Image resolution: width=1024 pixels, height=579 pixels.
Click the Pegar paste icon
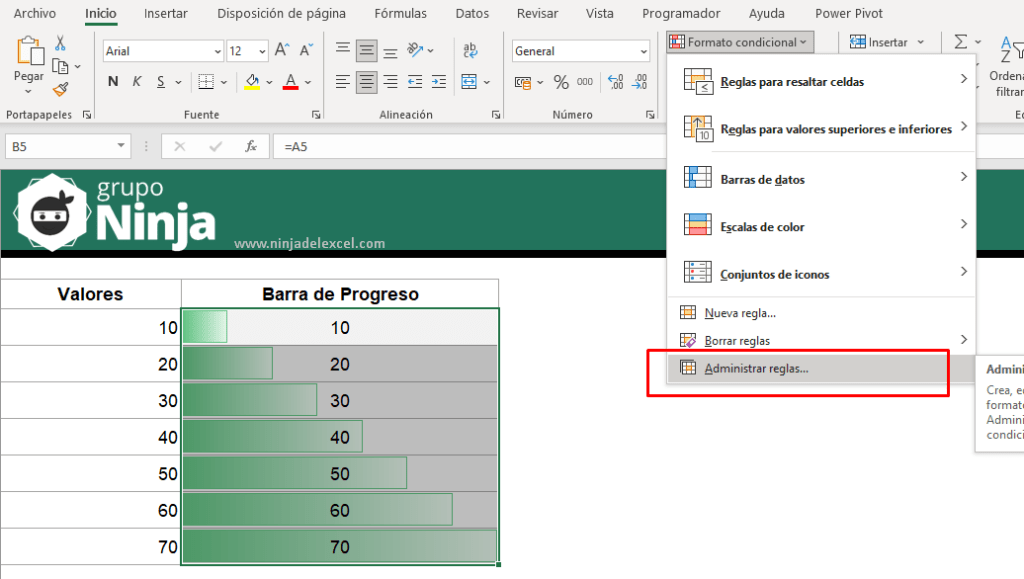point(29,51)
